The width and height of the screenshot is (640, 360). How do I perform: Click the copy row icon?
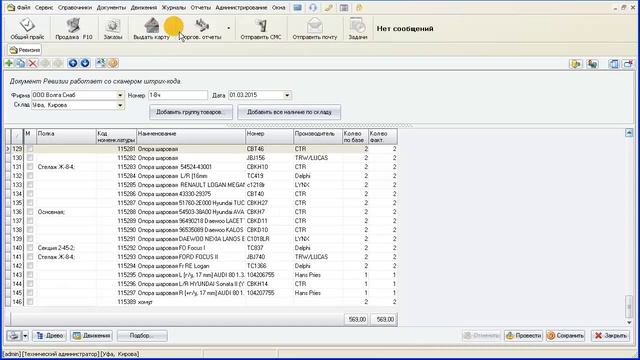[21, 63]
